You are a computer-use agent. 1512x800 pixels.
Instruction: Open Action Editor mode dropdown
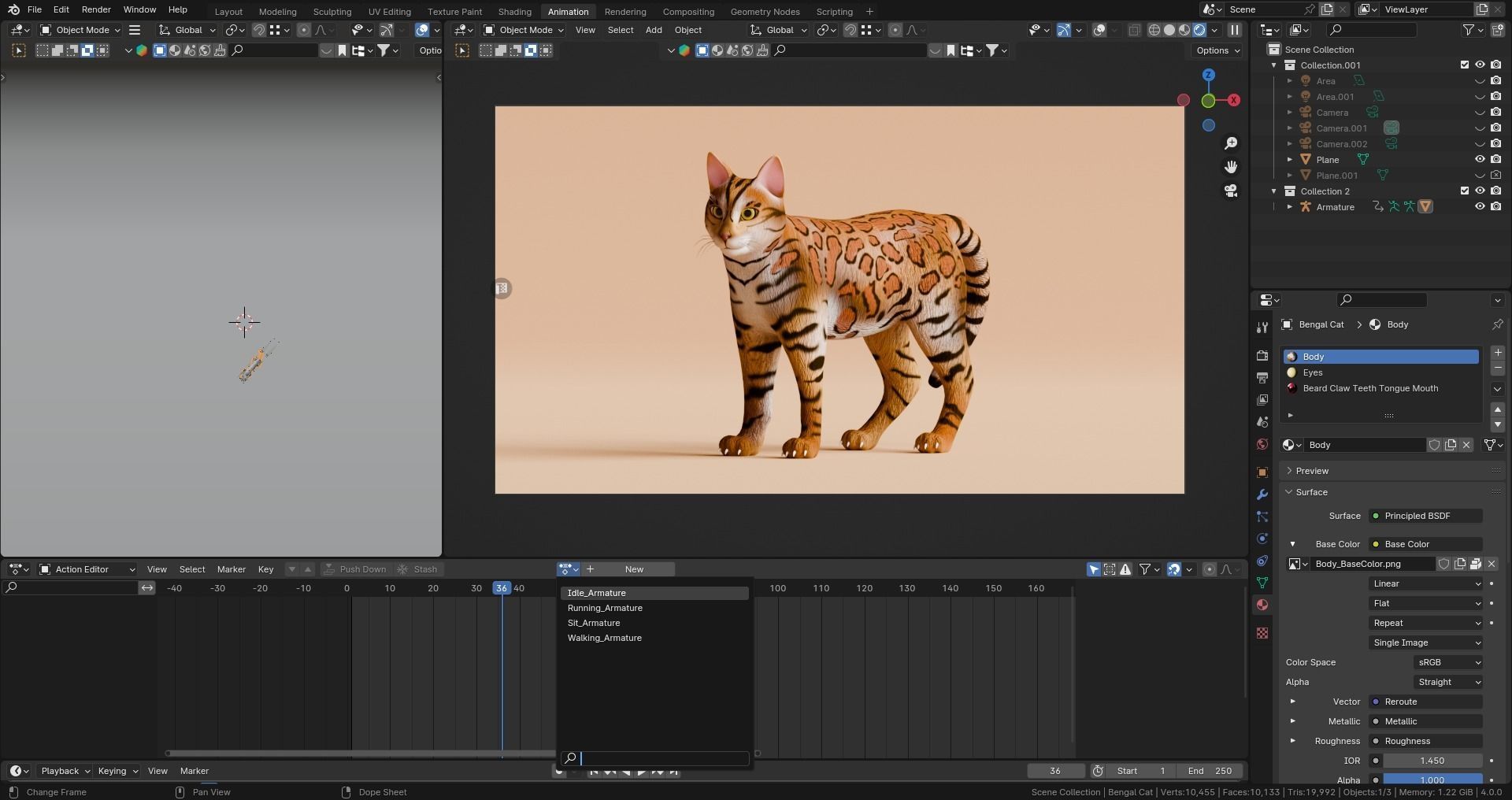[87, 569]
